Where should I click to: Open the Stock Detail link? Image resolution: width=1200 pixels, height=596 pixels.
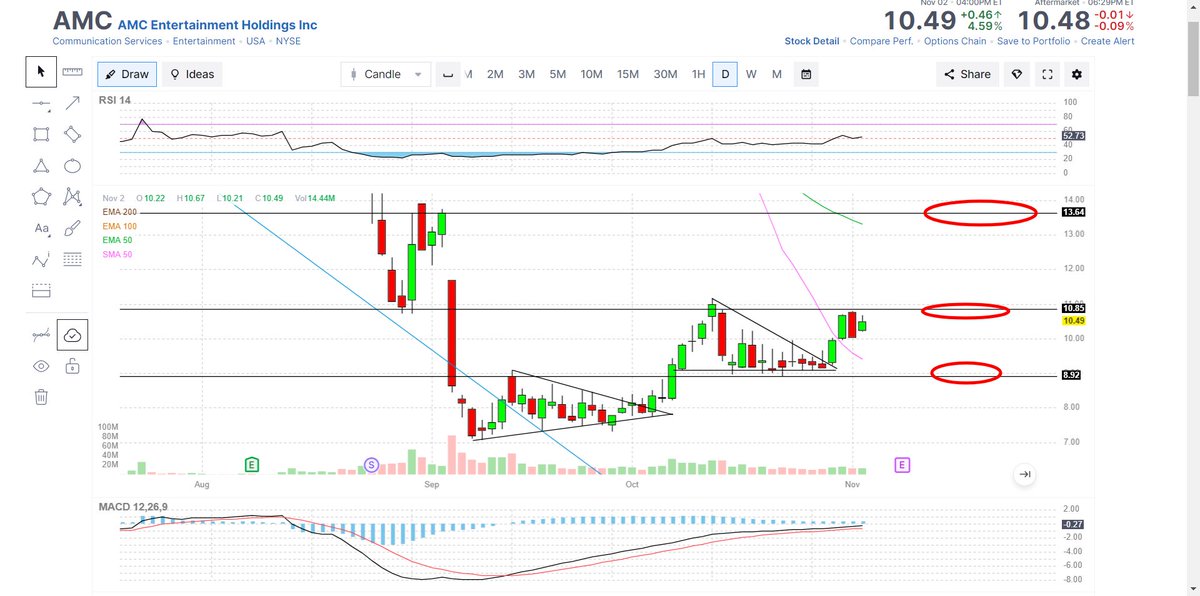[812, 41]
